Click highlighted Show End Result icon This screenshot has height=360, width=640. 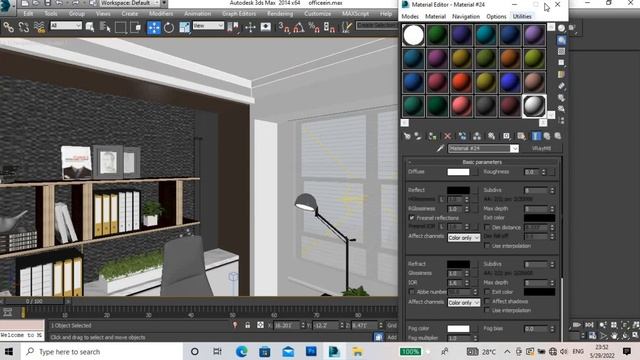point(536,136)
